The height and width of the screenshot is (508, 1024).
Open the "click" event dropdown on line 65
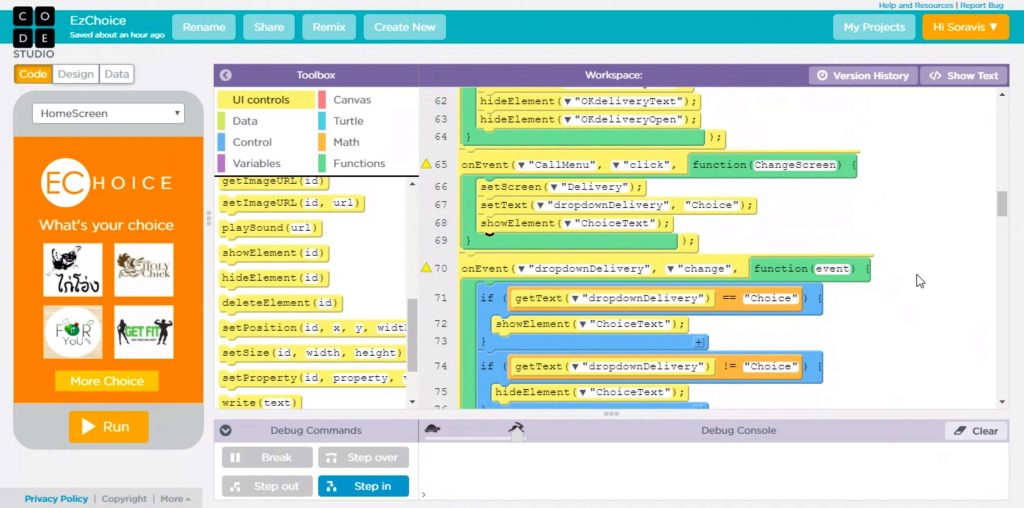click(616, 165)
